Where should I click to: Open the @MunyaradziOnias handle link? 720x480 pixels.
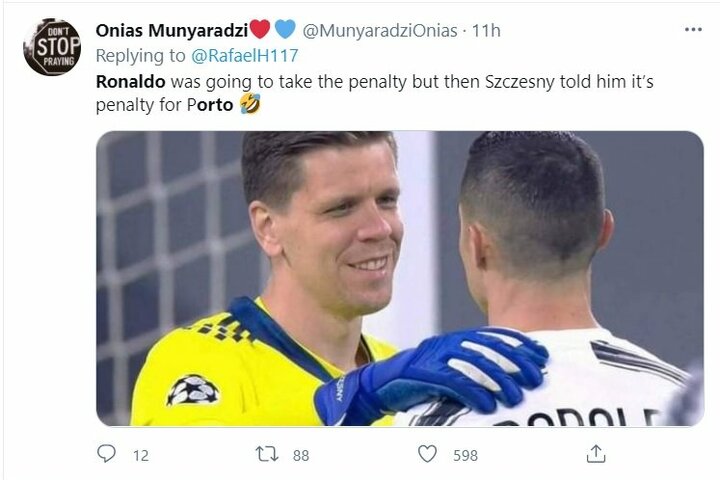tap(379, 31)
